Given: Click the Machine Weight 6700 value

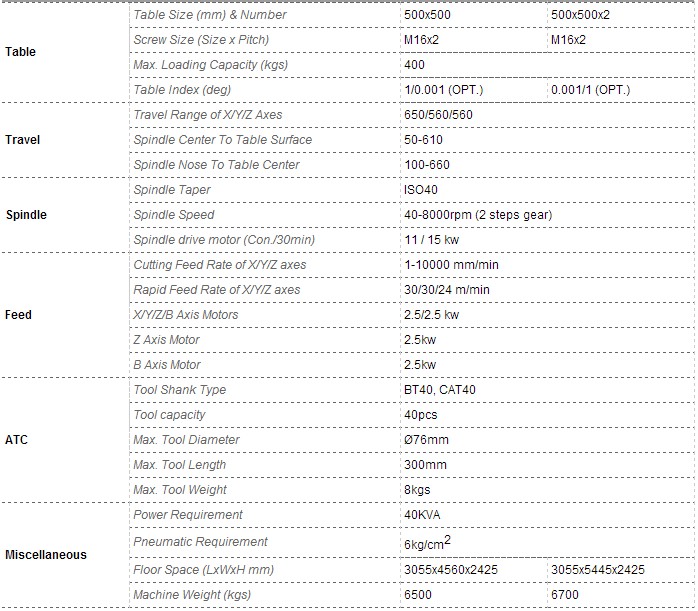Looking at the screenshot, I should [565, 595].
